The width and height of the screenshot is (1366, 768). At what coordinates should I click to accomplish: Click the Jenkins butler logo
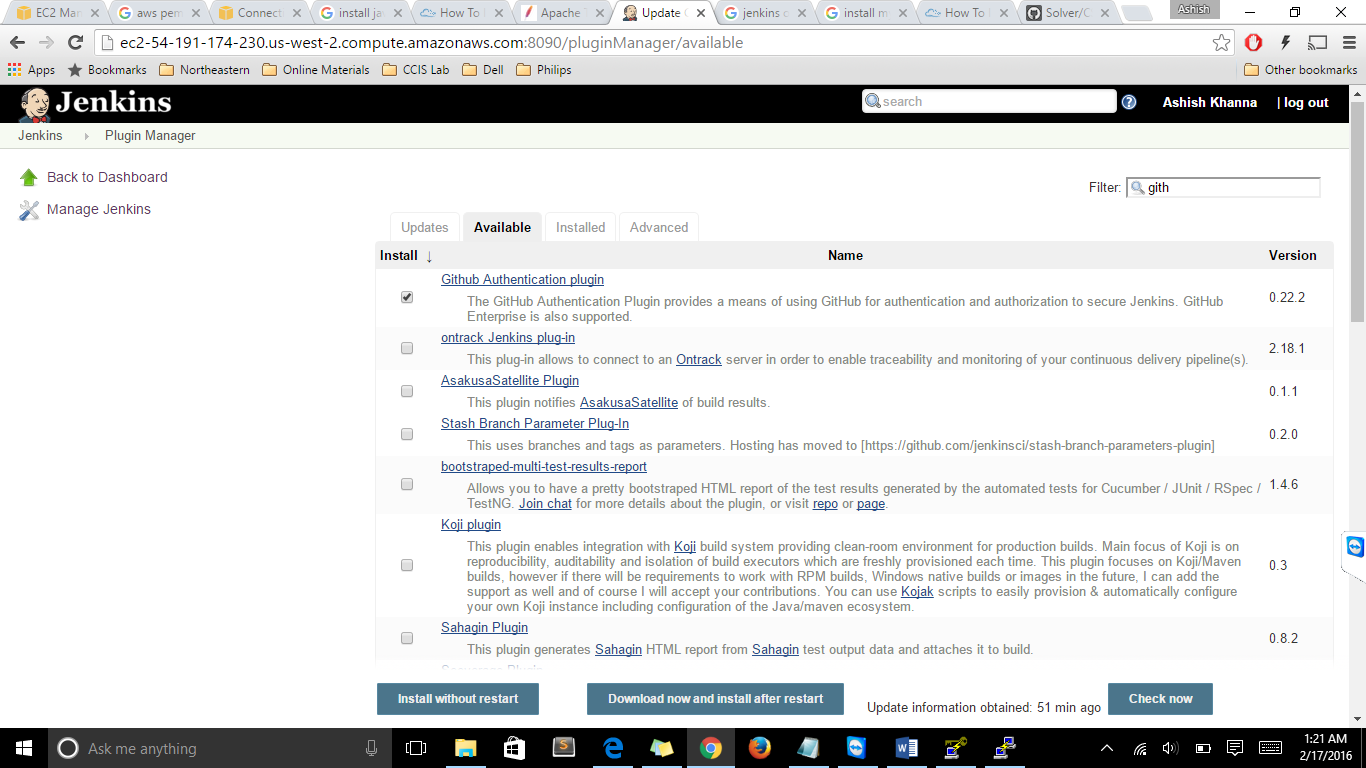click(x=35, y=104)
